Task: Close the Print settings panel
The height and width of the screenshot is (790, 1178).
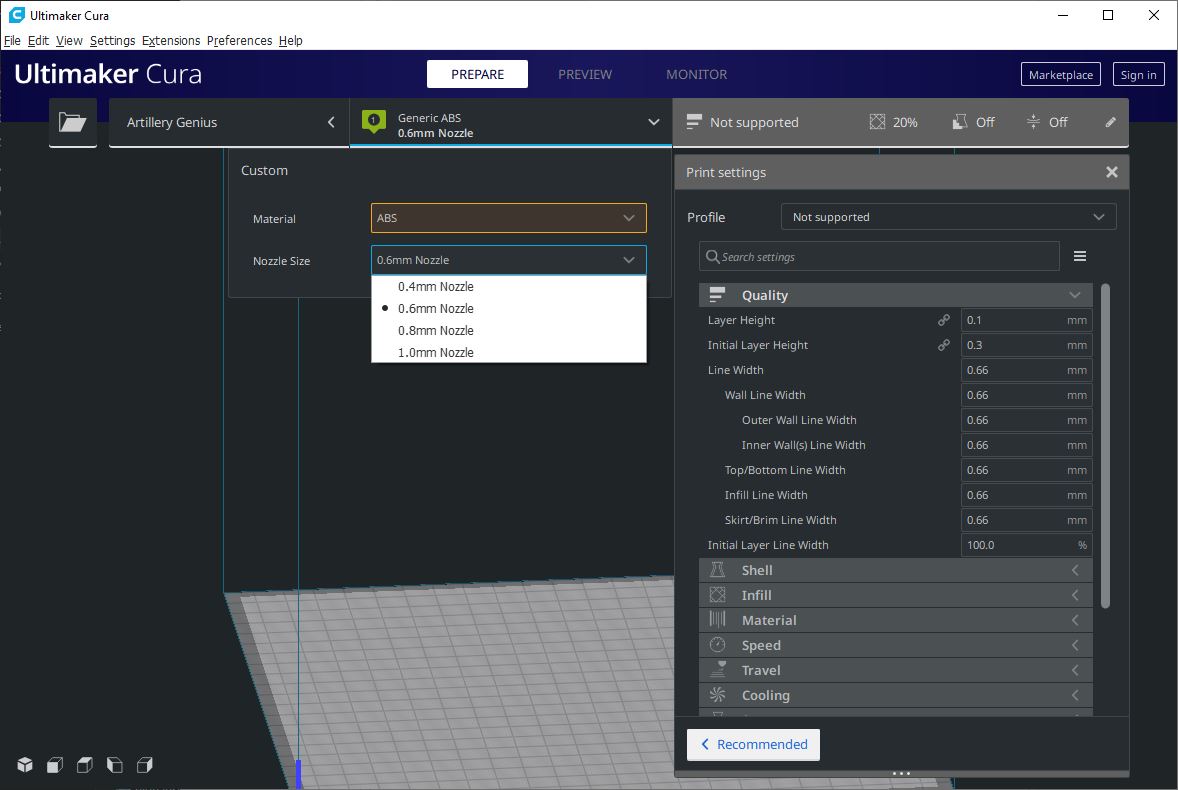Action: (x=1112, y=172)
